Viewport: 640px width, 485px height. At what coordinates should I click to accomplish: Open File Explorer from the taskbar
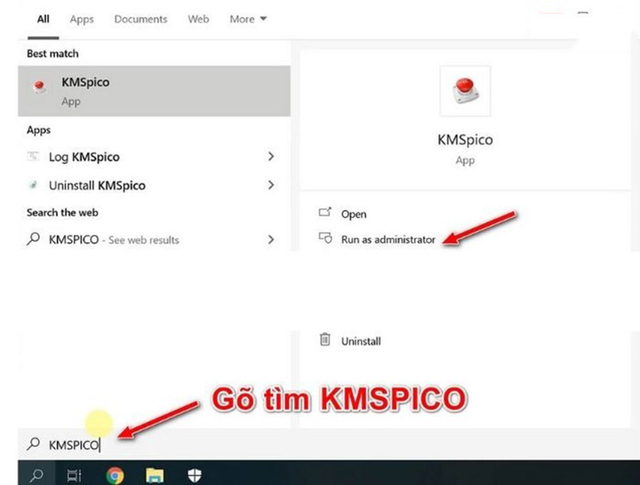155,475
